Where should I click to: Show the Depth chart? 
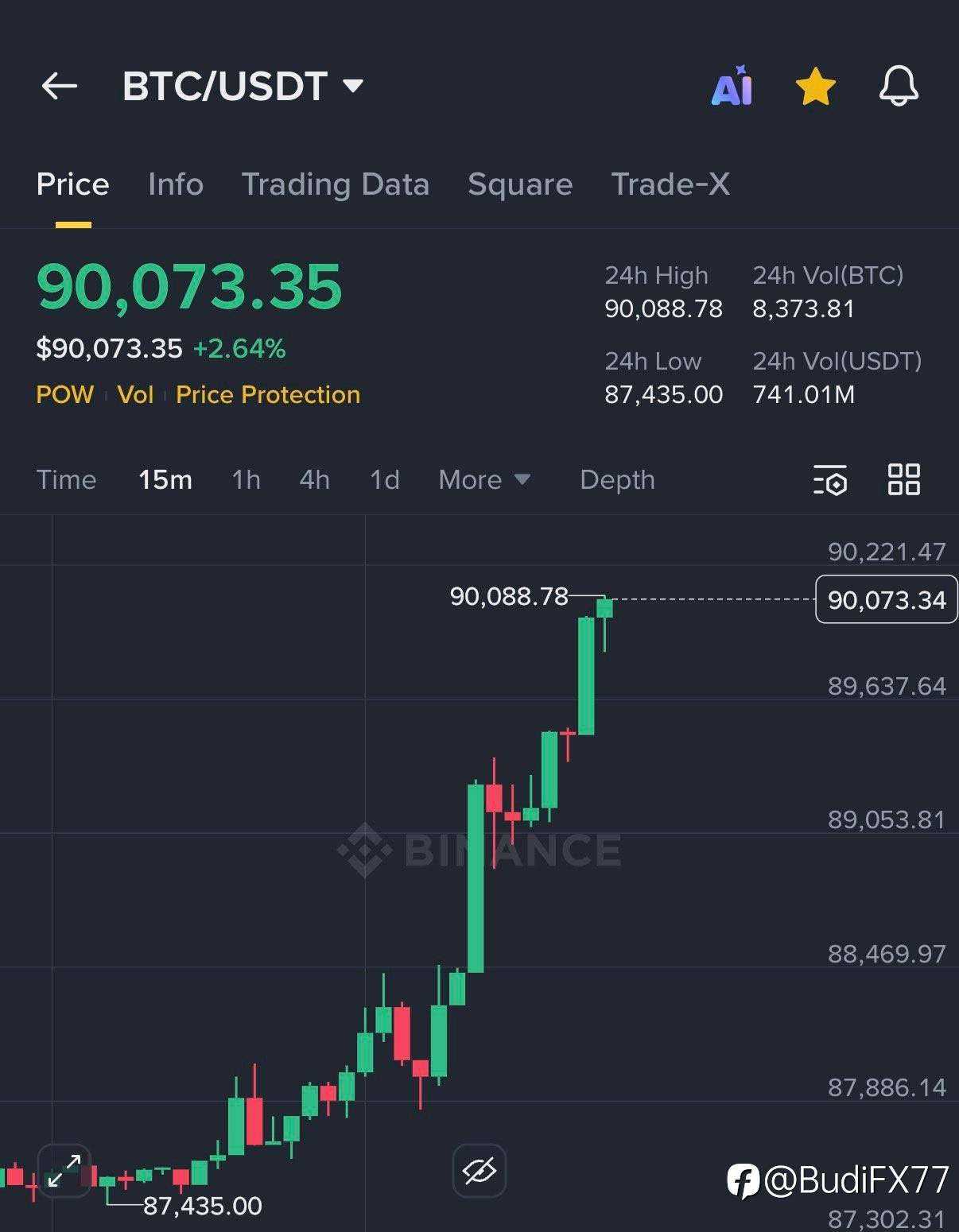coord(617,480)
